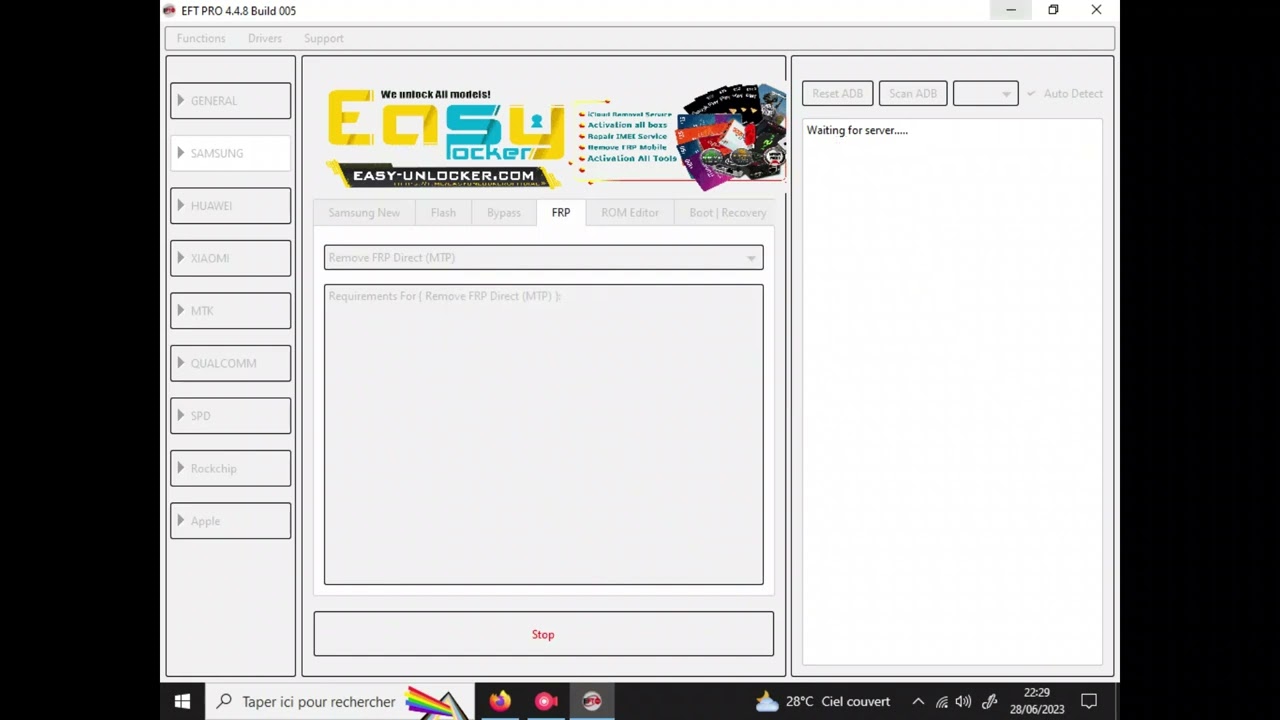Open the Functions menu
The width and height of the screenshot is (1280, 720).
point(201,38)
